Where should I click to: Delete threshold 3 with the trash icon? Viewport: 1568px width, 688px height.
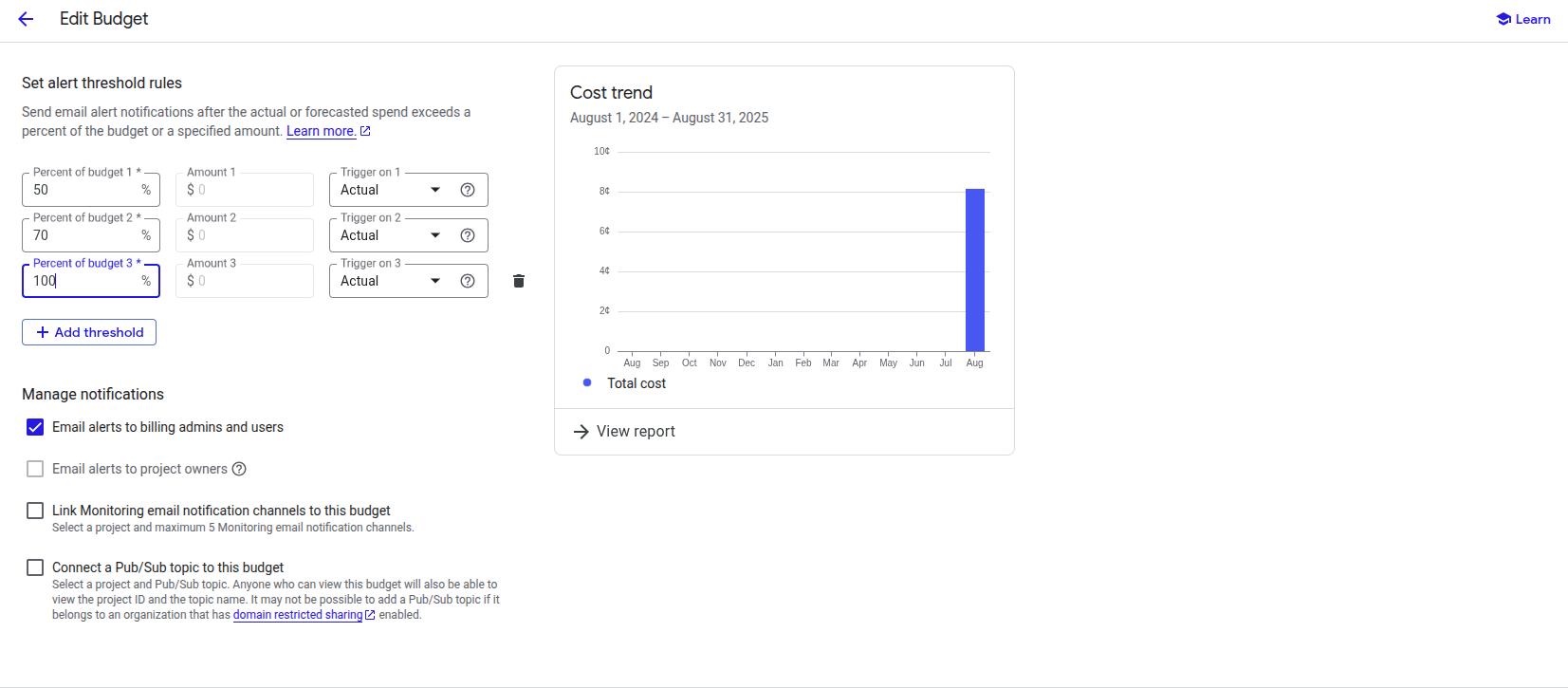[519, 281]
